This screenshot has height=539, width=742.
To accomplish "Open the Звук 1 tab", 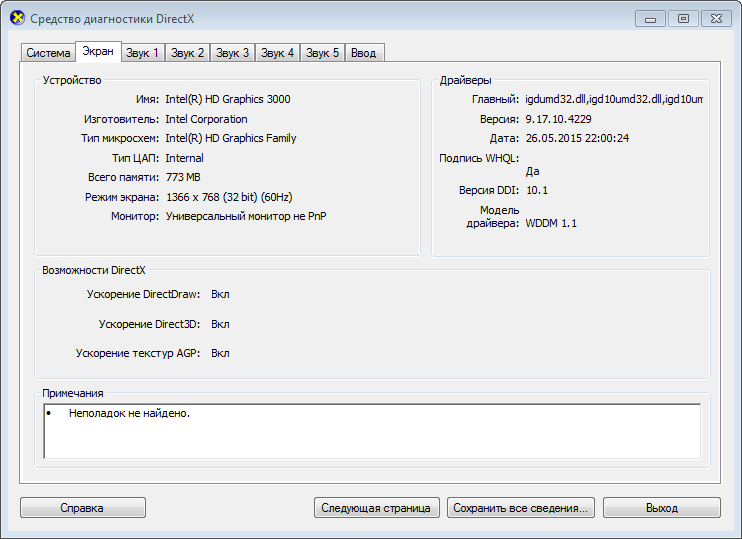I will click(142, 53).
